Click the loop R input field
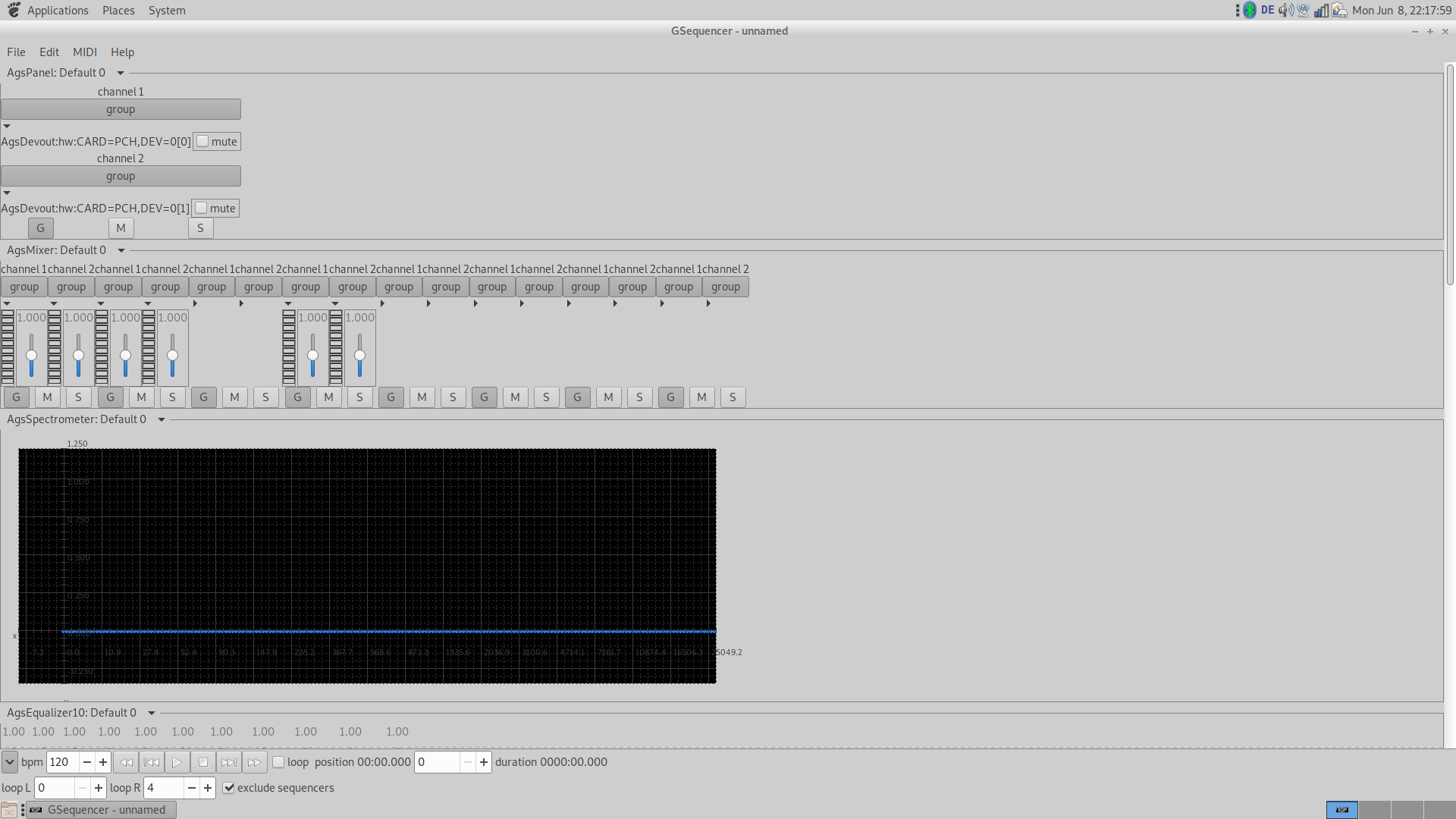 (164, 788)
